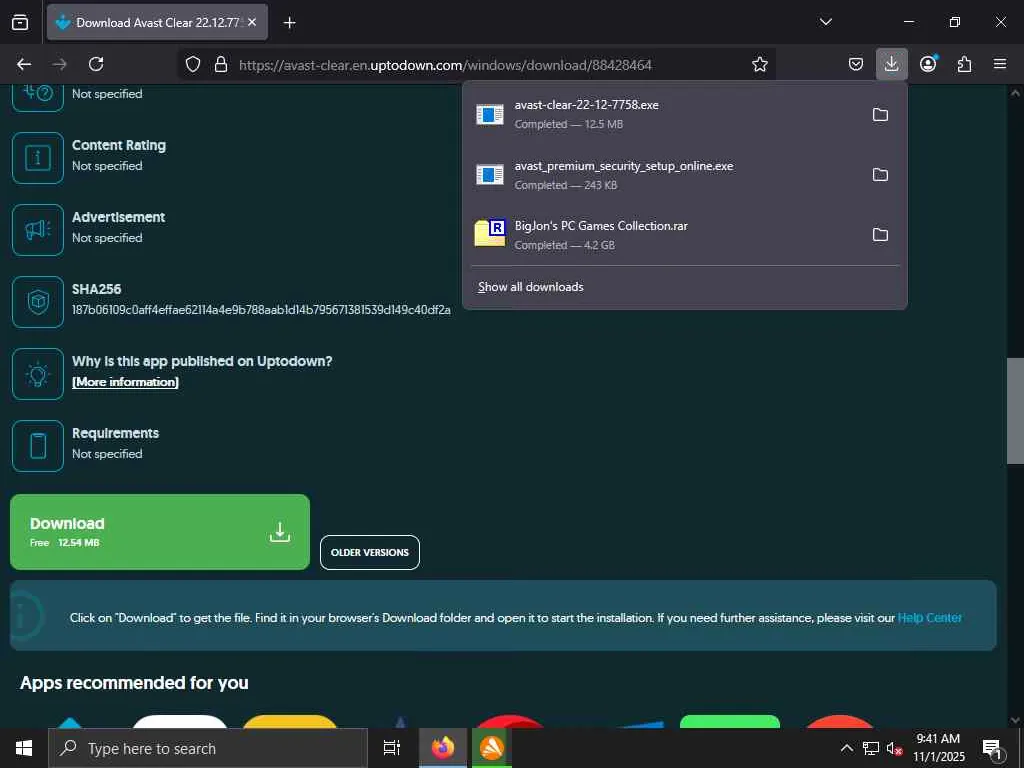Open Firefox account menu
The image size is (1024, 768).
(x=928, y=64)
